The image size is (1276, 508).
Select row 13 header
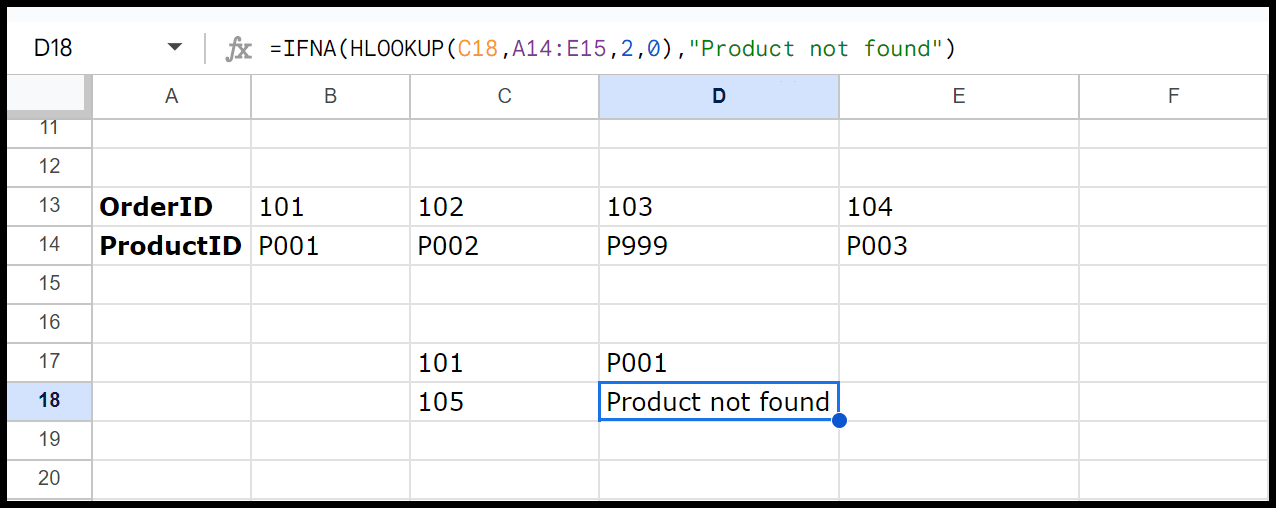tap(49, 206)
